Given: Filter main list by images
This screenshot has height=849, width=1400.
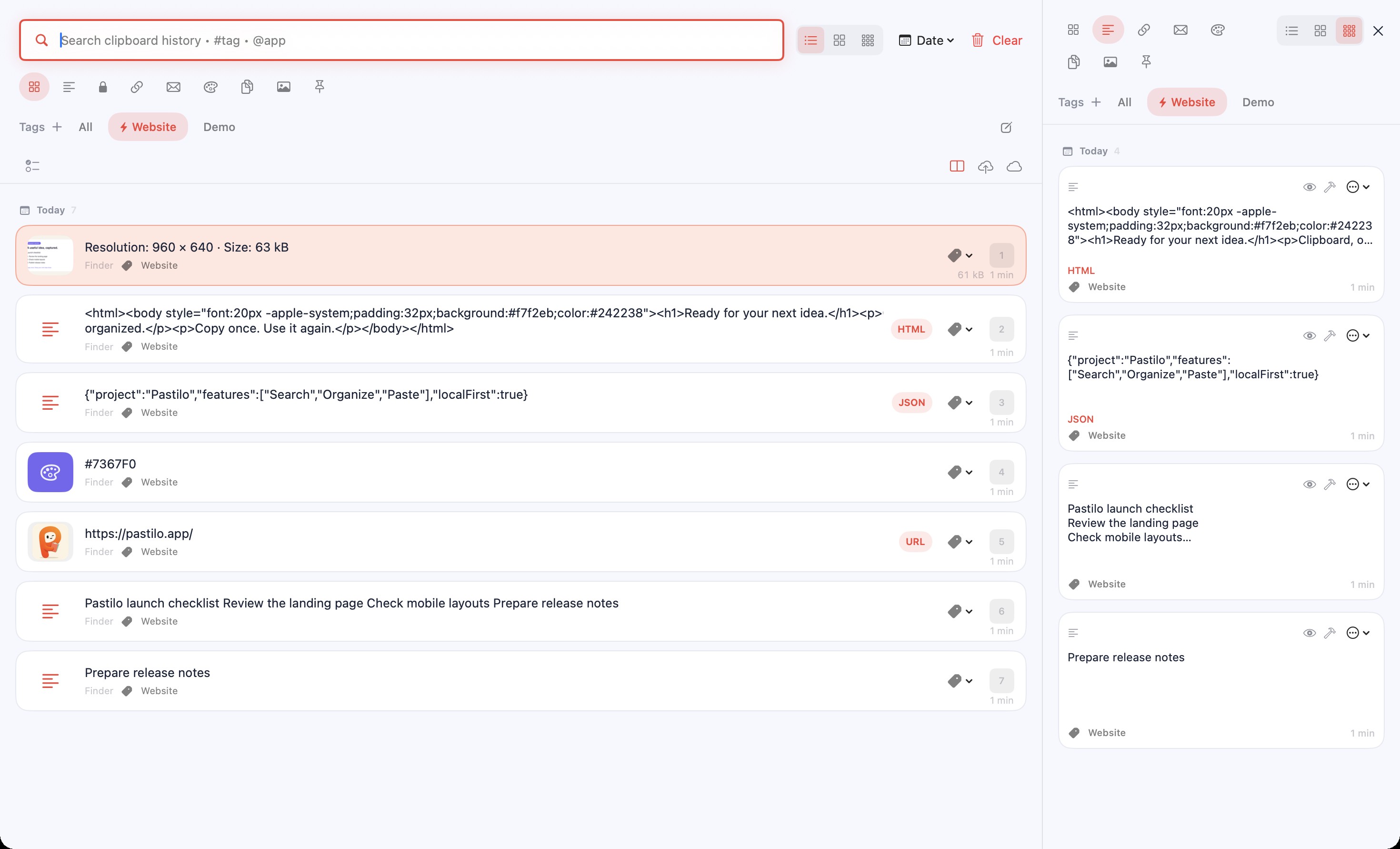Looking at the screenshot, I should (283, 87).
